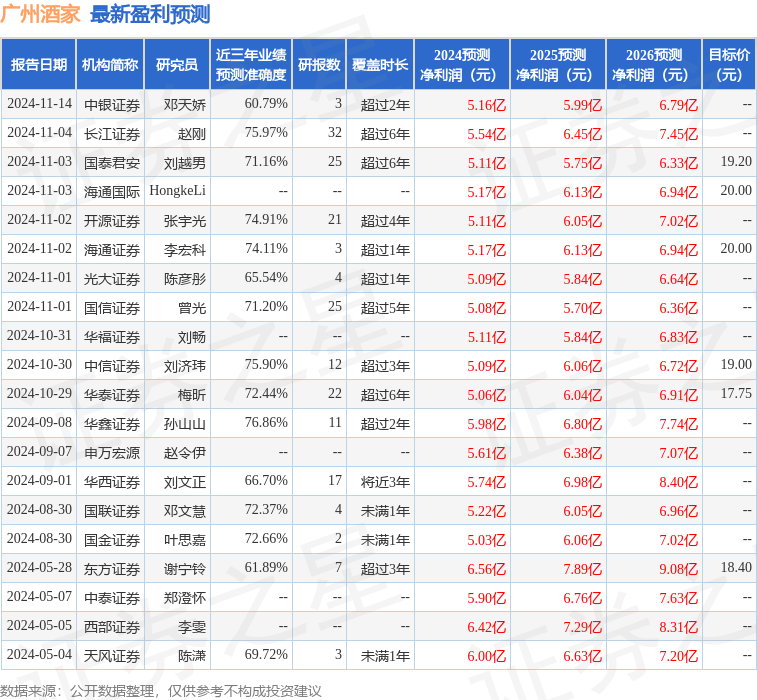Click institution 国泰君安
Viewport: 757px width, 700px height.
[x=112, y=163]
